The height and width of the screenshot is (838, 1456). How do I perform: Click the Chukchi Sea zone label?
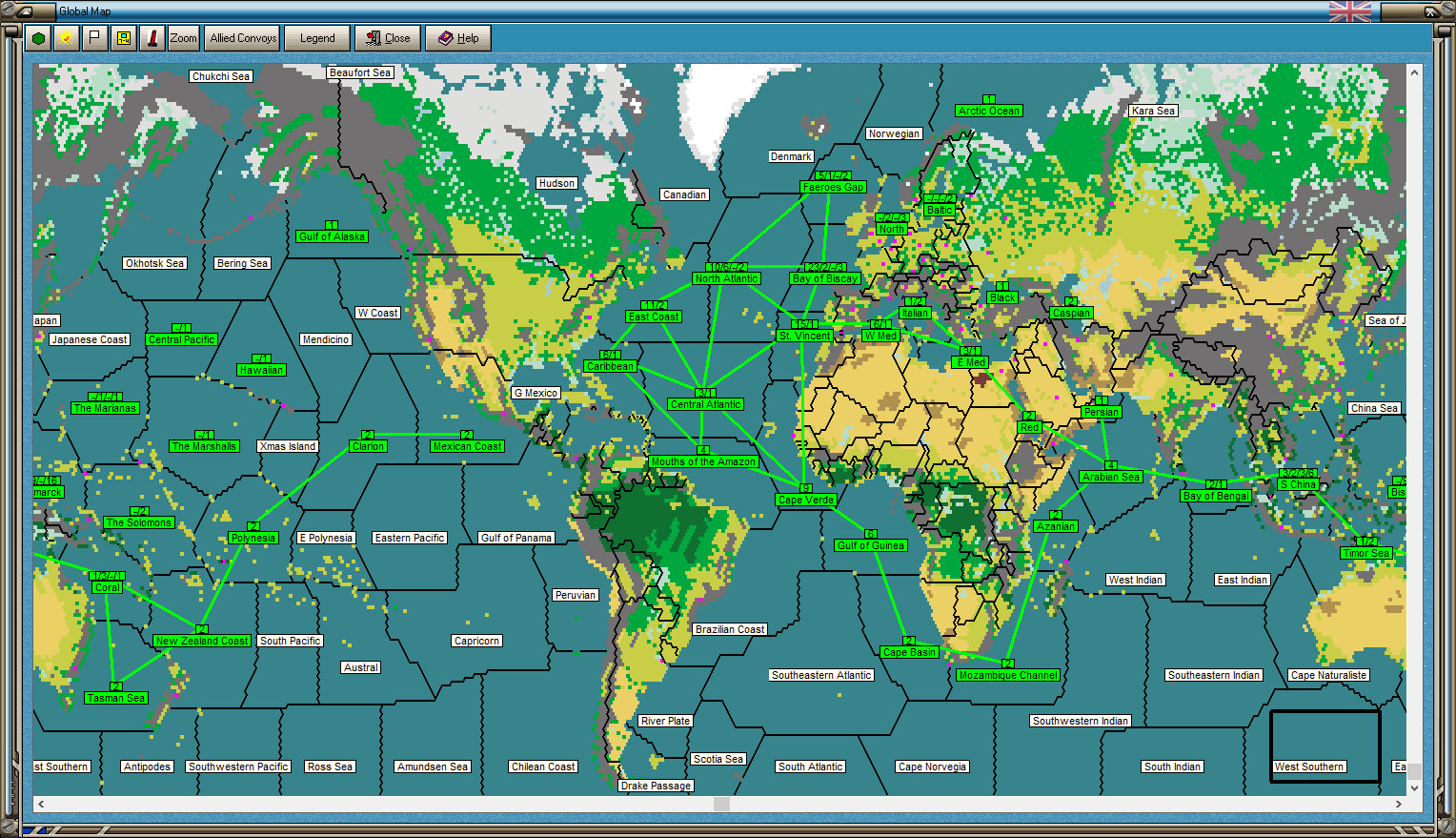221,76
